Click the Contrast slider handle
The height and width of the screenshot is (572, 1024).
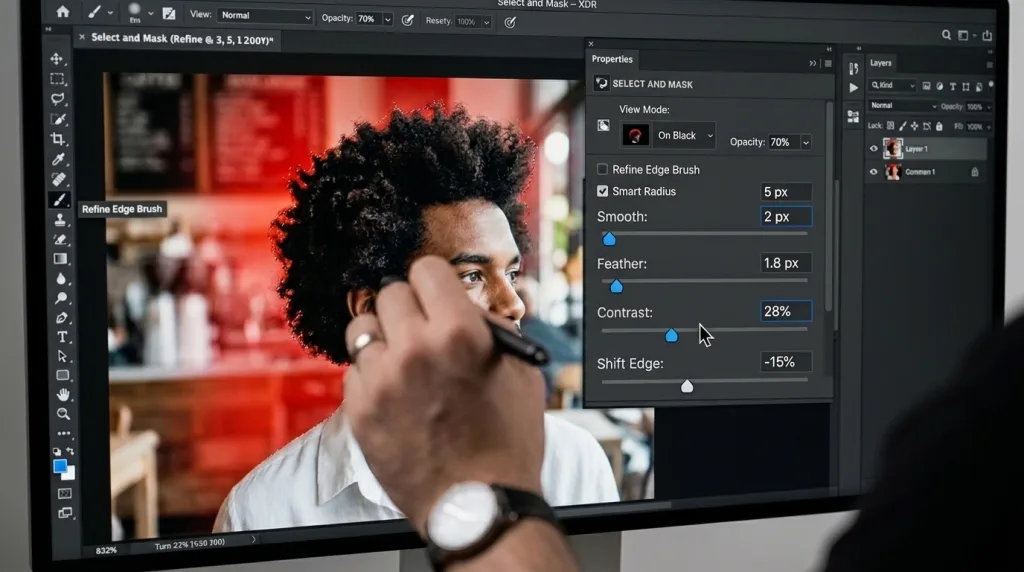point(671,336)
